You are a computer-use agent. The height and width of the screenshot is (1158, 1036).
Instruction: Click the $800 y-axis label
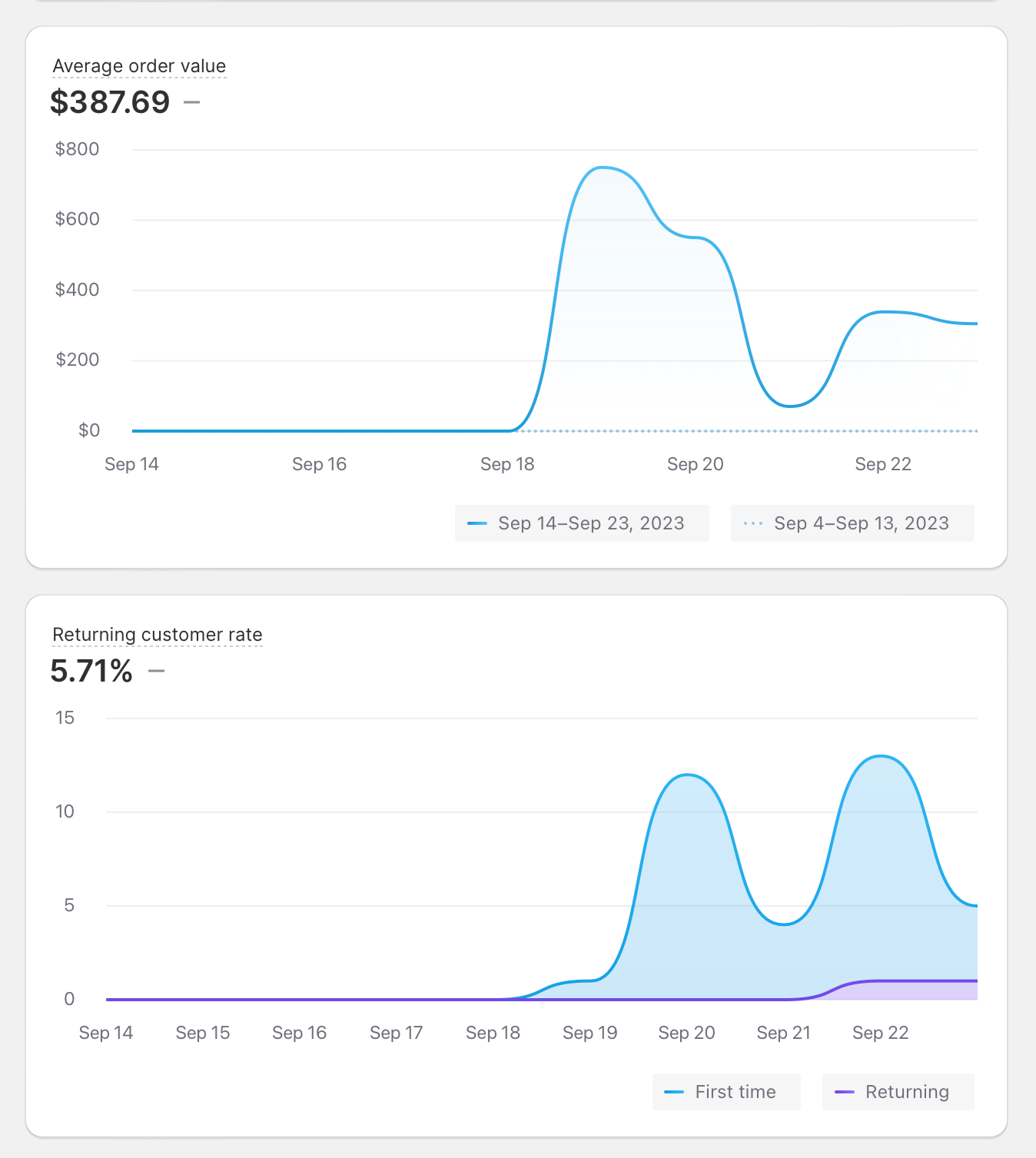coord(77,149)
